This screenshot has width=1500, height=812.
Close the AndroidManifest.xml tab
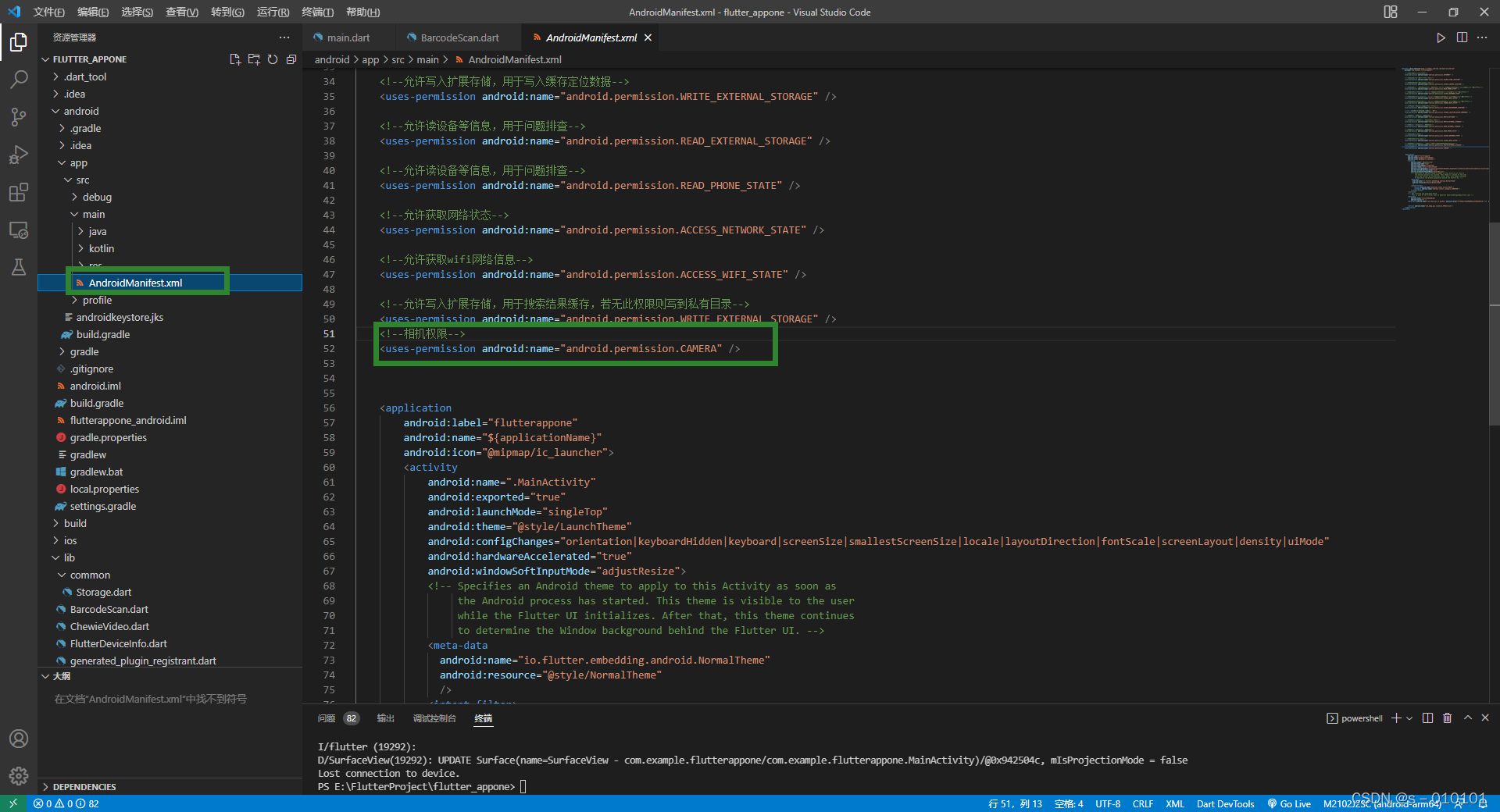click(648, 37)
